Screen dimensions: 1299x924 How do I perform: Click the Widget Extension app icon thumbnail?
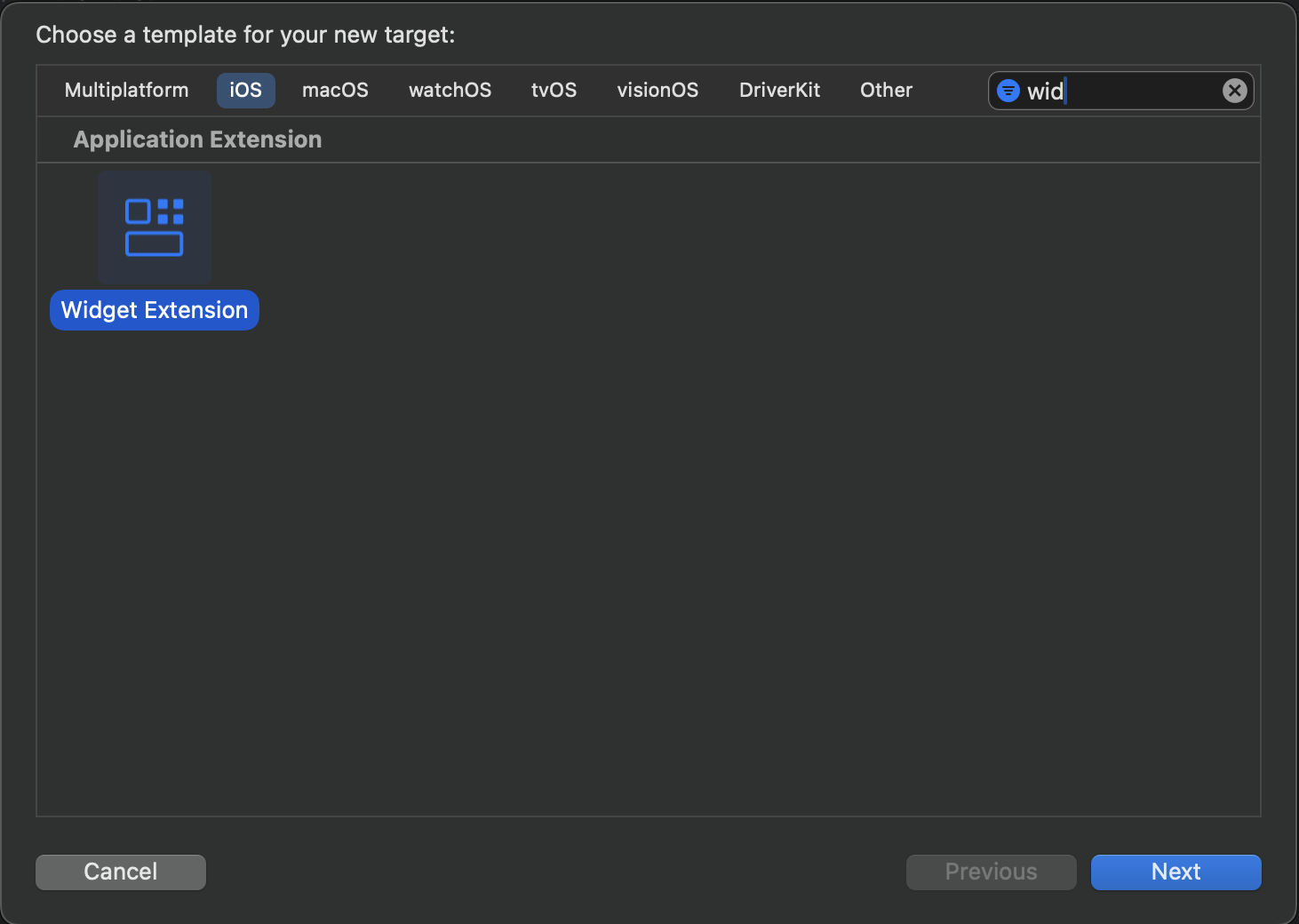(154, 227)
